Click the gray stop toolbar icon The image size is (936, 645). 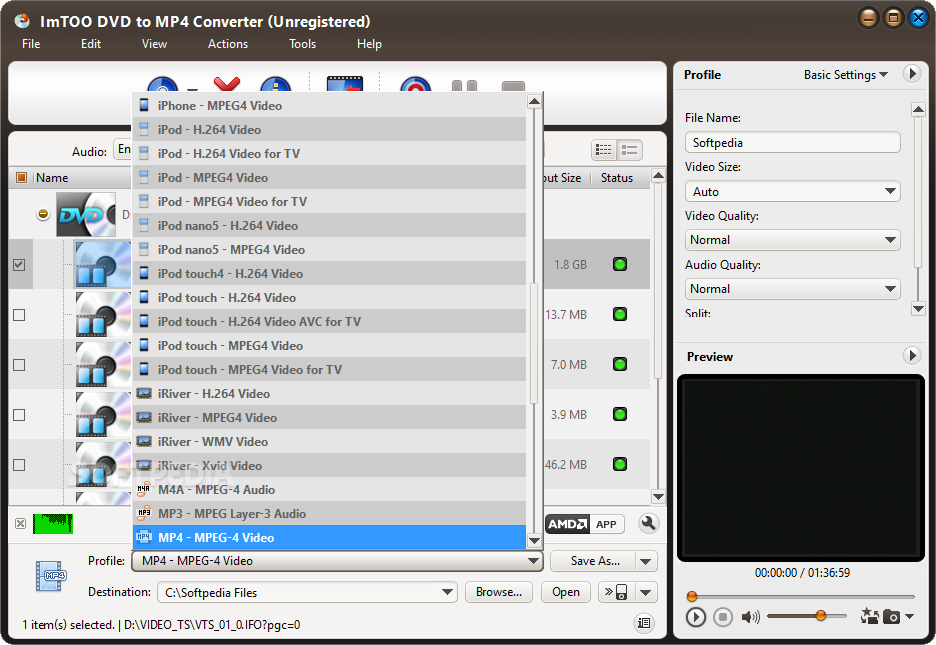[513, 86]
